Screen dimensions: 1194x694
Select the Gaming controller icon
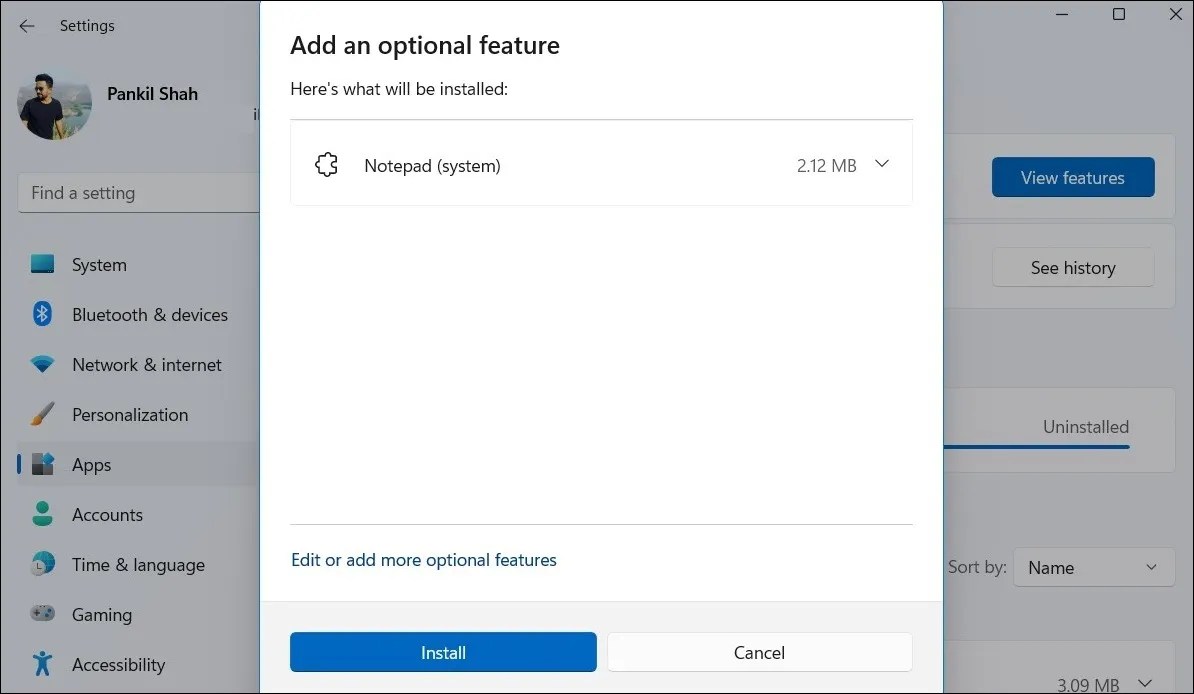(42, 614)
